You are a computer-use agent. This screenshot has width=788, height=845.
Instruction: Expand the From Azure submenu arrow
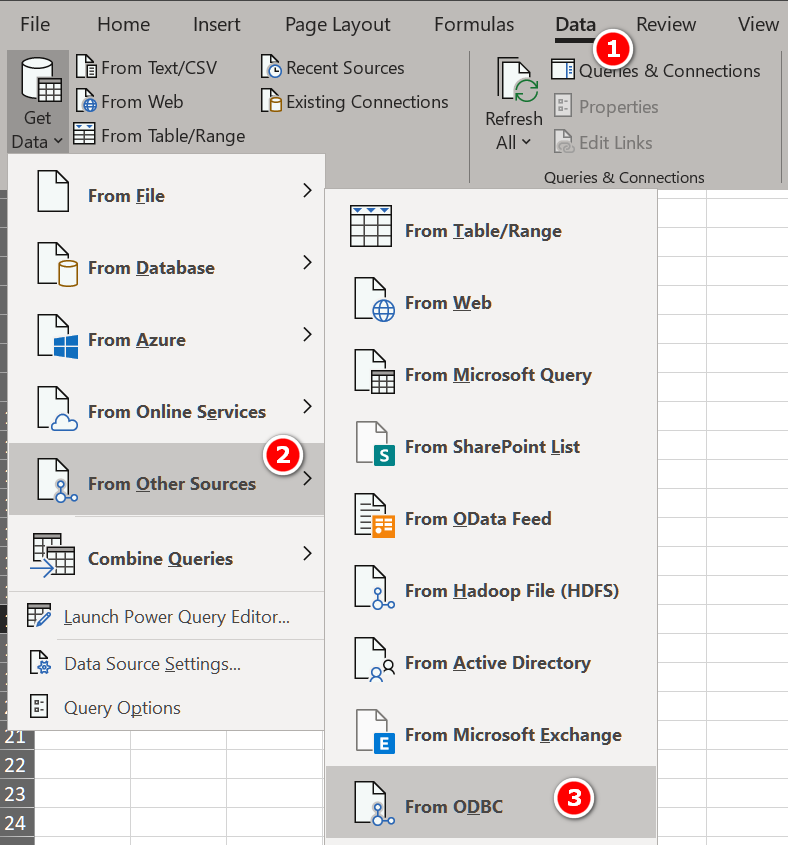click(x=307, y=334)
